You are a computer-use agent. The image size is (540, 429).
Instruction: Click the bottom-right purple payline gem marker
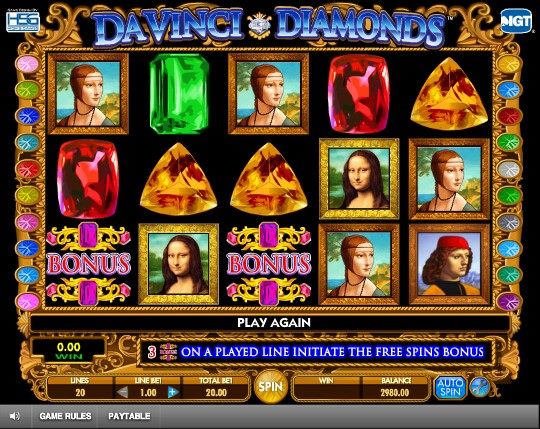click(509, 302)
